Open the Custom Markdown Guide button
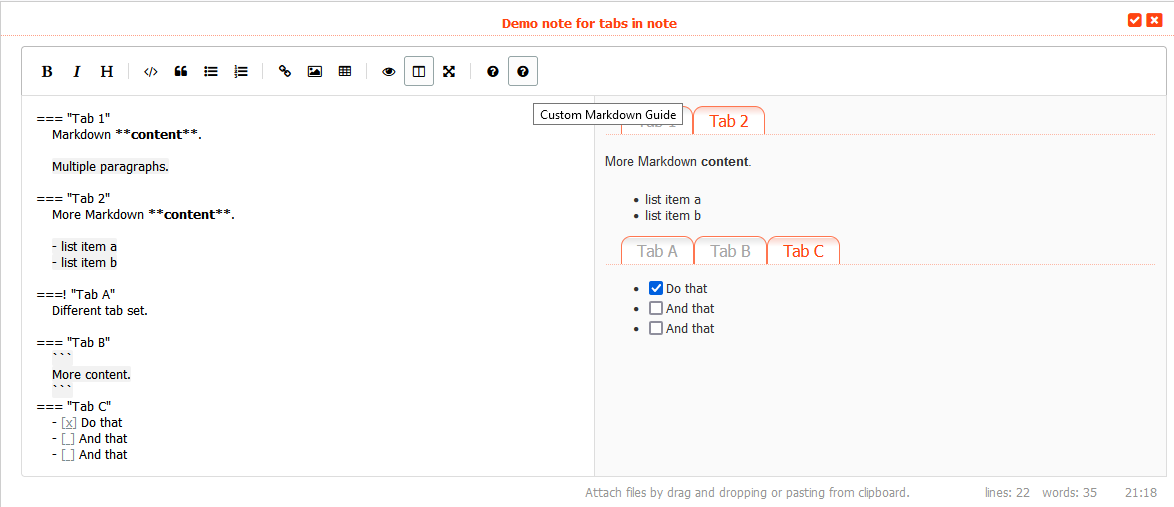Viewport: 1174px width, 507px height. point(523,71)
